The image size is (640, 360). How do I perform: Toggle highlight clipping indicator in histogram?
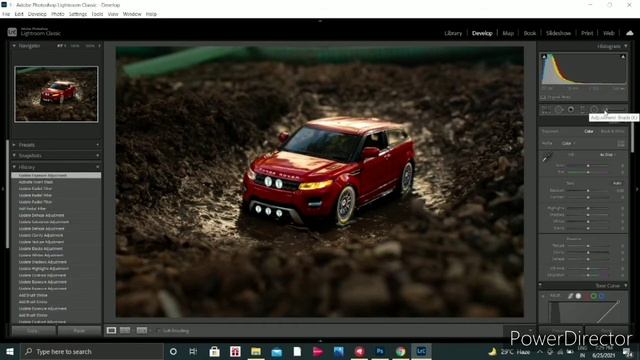point(623,57)
